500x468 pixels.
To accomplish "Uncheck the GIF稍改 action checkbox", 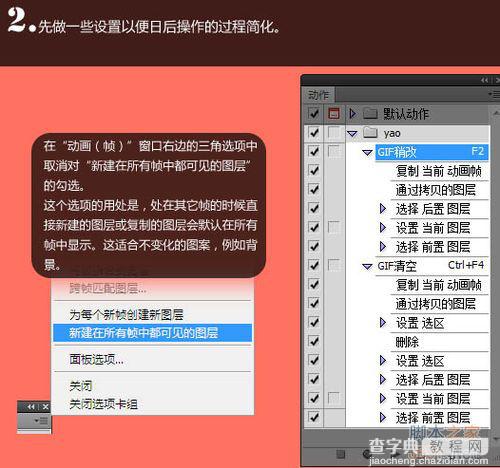I will pos(314,152).
